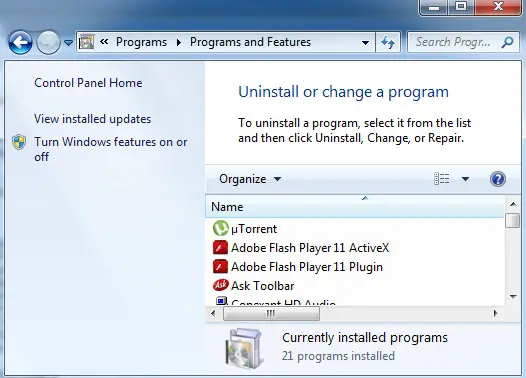Click Adobe Flash Player 11 Plugin icon
This screenshot has width=526, height=378.
pyautogui.click(x=220, y=267)
